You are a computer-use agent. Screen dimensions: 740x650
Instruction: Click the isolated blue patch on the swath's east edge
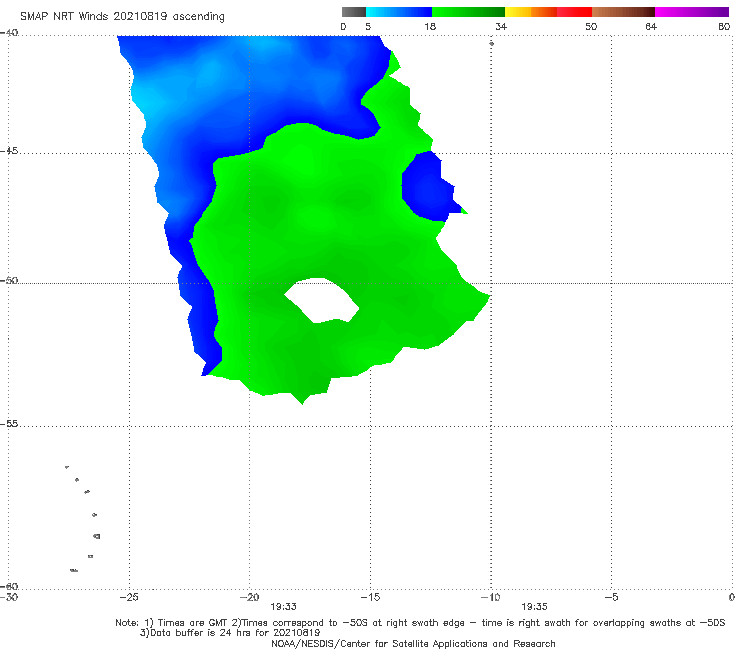429,187
